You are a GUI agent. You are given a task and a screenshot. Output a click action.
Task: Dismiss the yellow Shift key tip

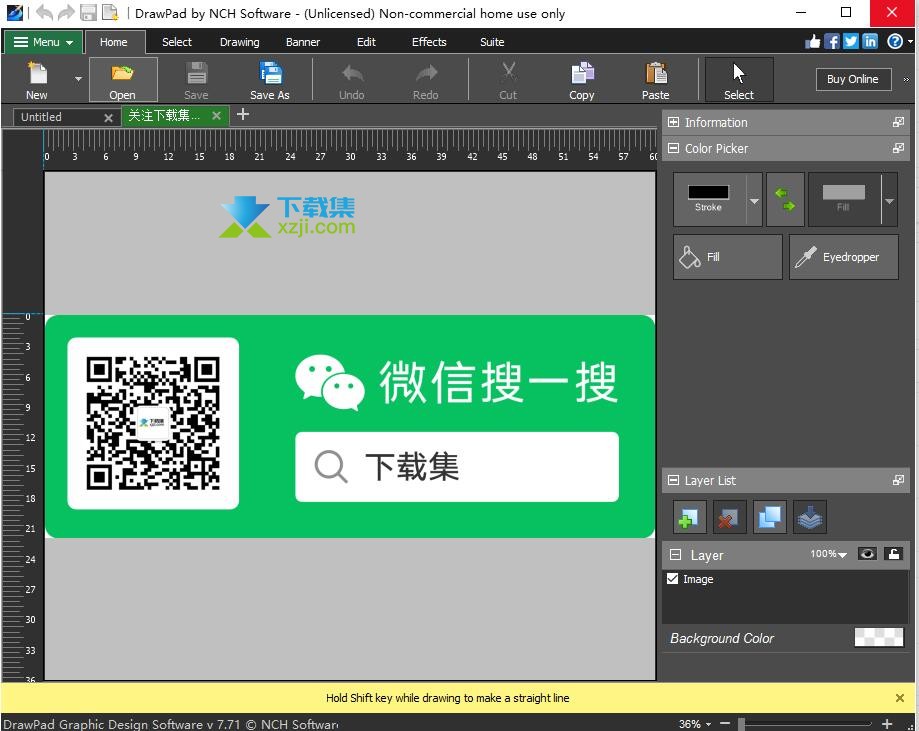[x=900, y=698]
